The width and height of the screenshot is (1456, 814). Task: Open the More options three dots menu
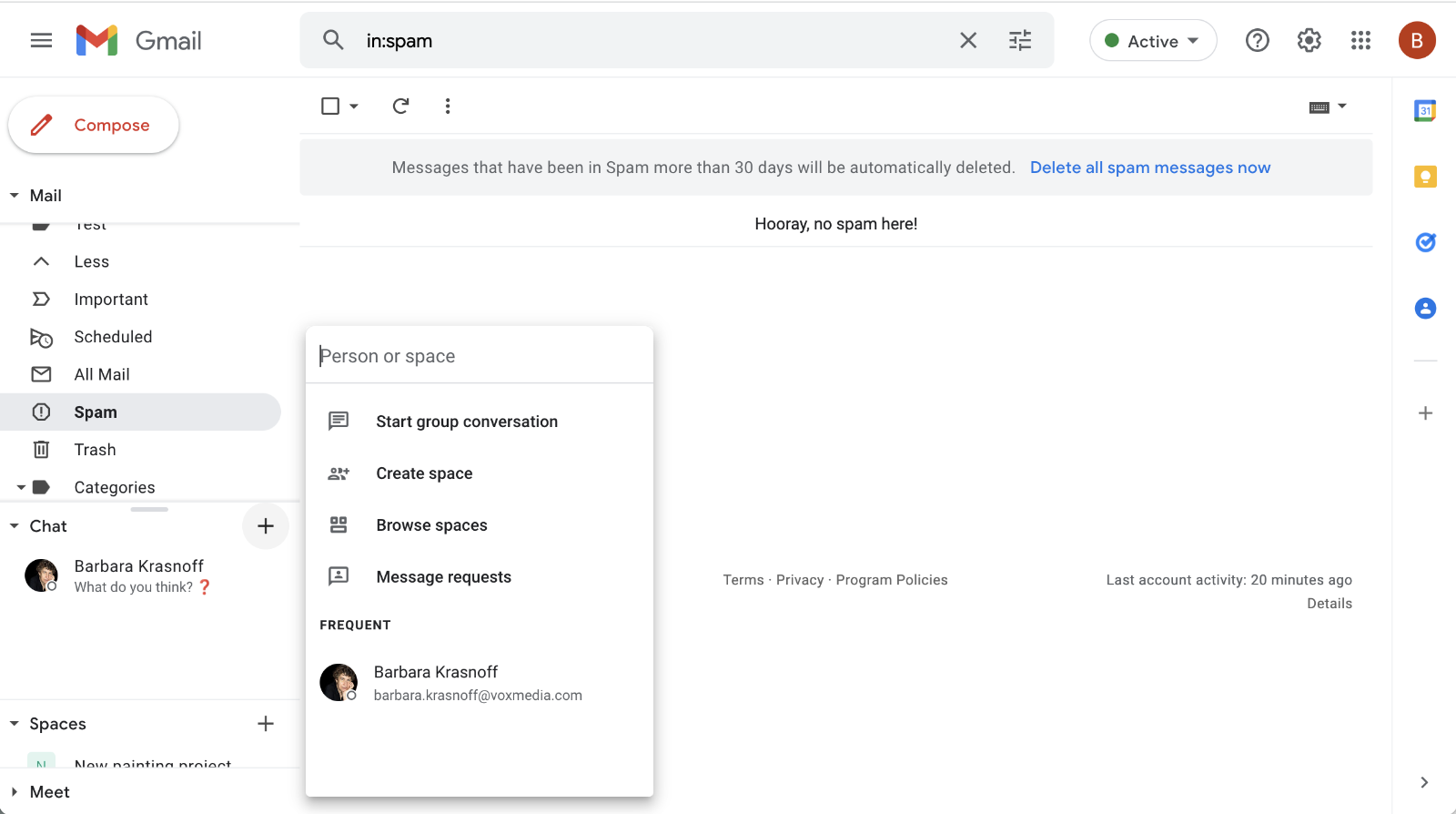pos(448,107)
